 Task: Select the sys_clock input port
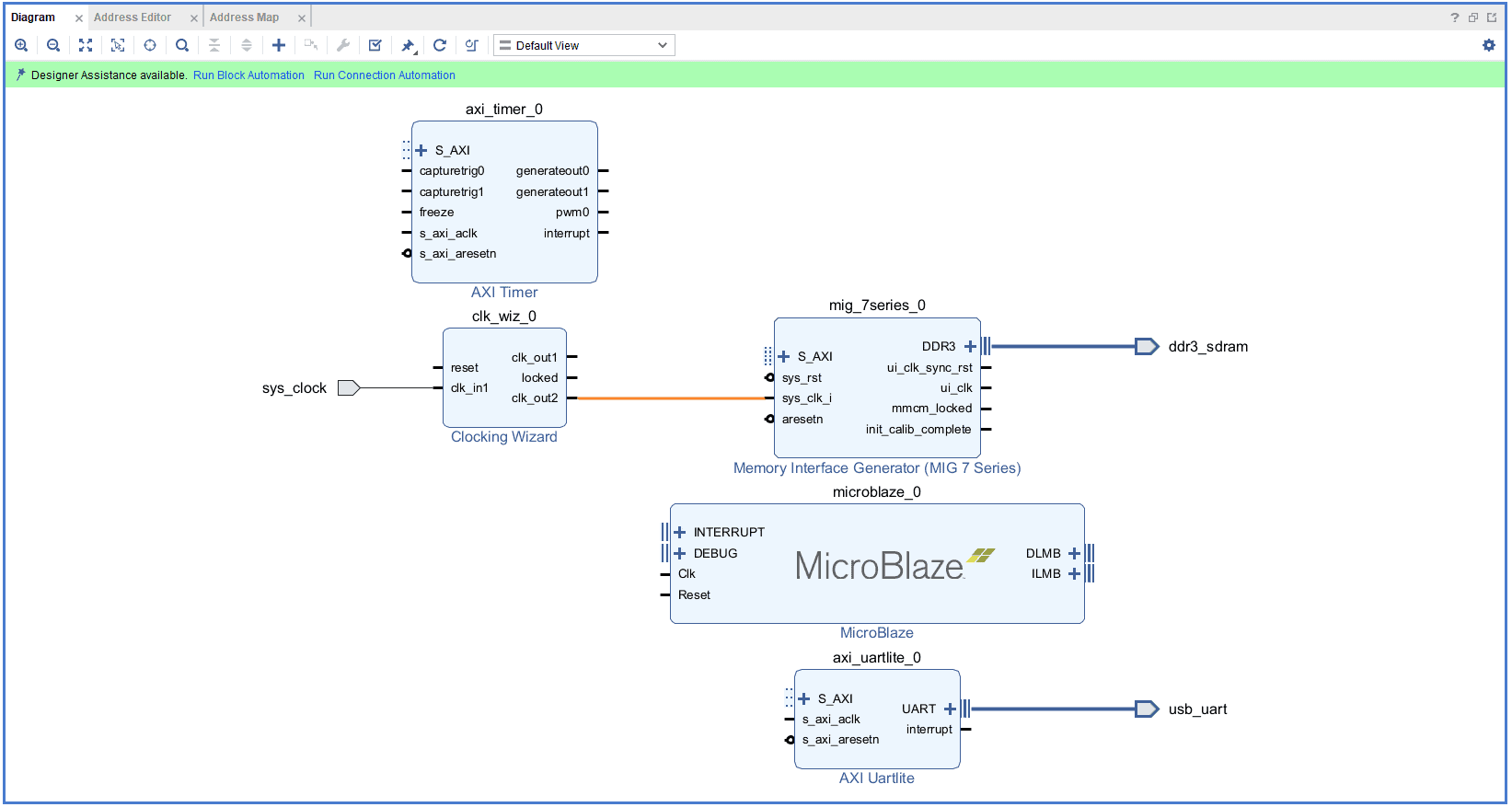pyautogui.click(x=348, y=388)
